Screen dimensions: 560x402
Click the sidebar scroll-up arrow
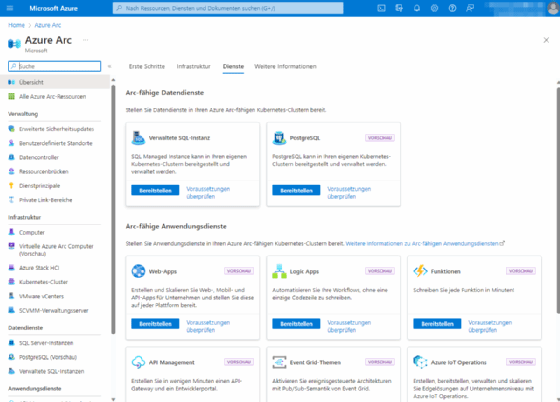(113, 80)
